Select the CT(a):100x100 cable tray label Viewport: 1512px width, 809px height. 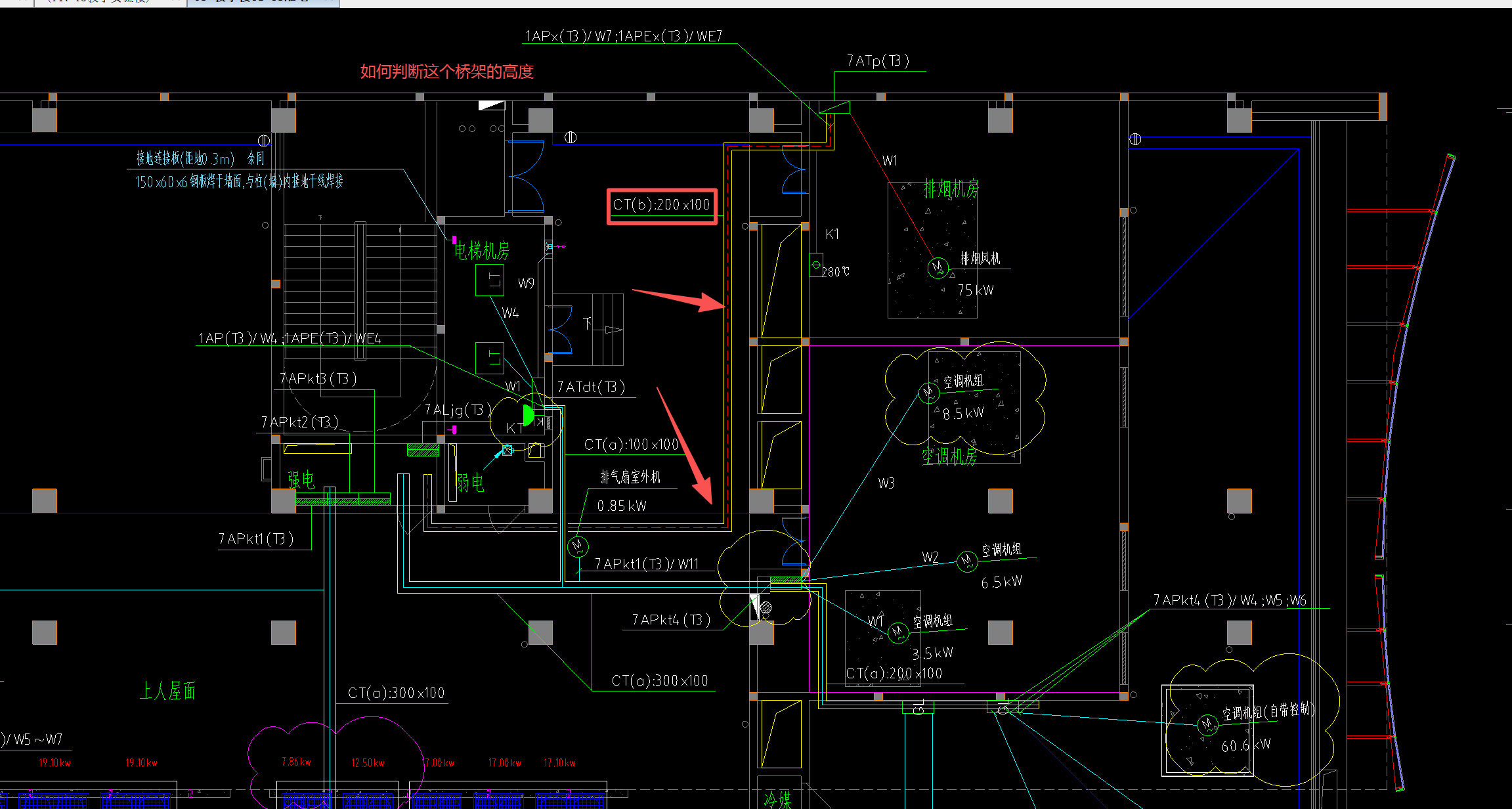[631, 445]
